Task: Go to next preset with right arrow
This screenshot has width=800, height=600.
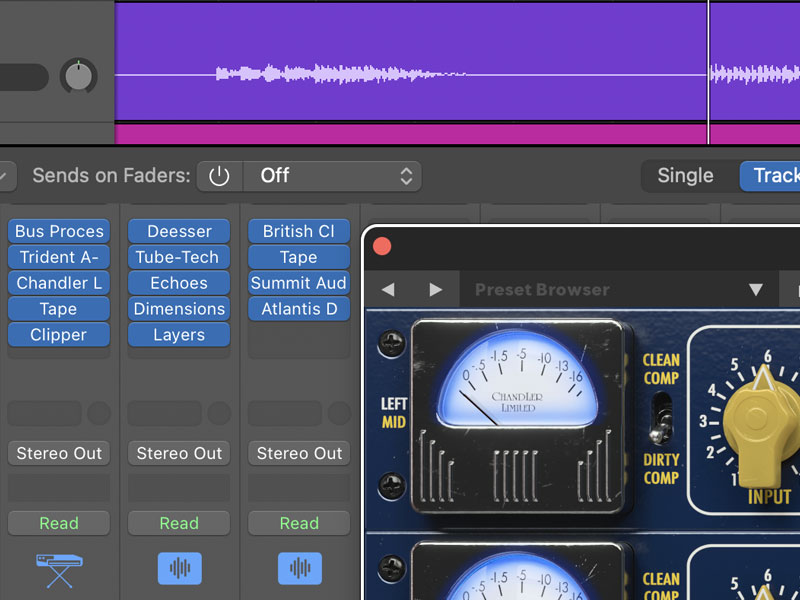Action: [435, 290]
